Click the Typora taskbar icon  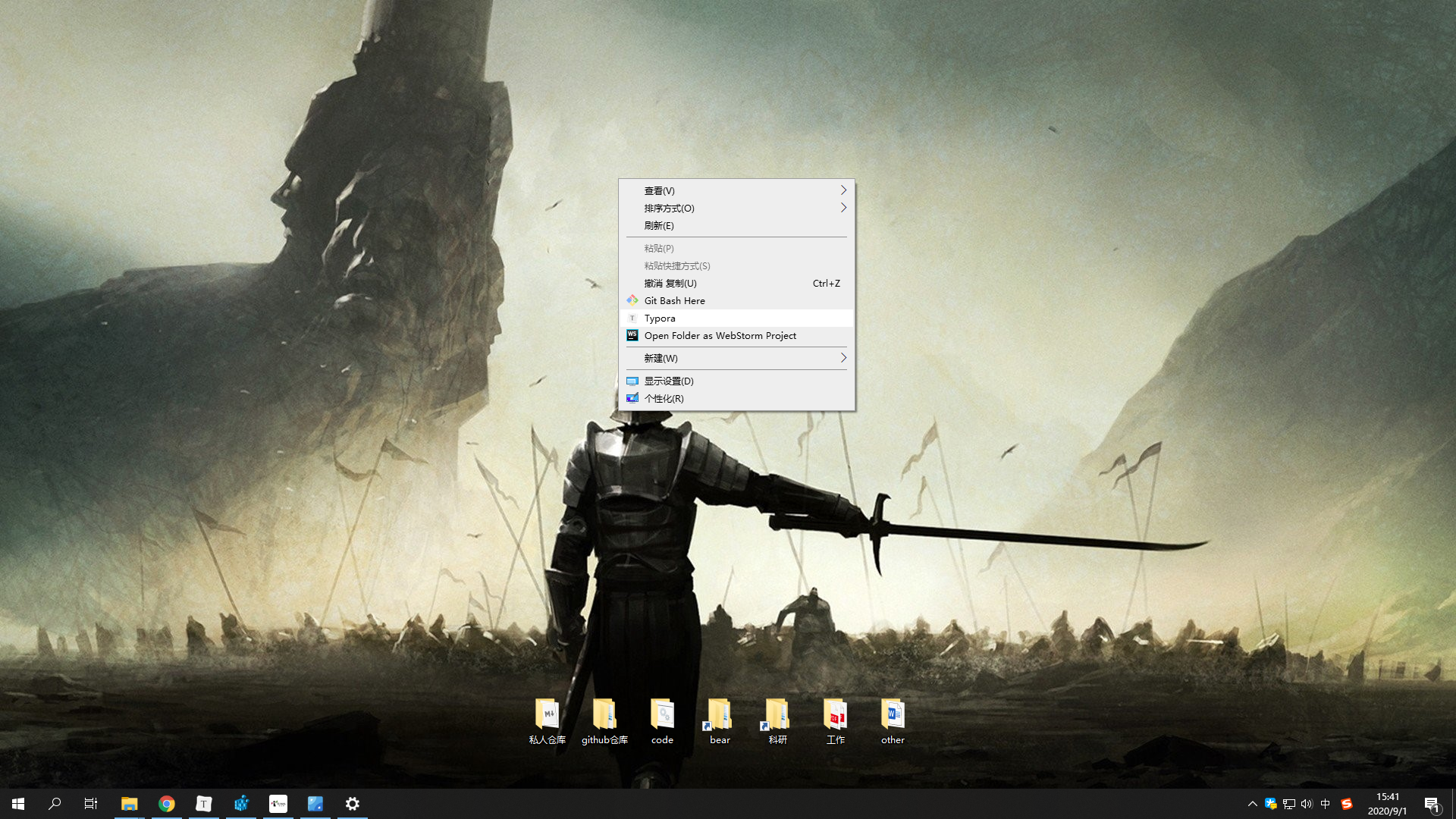coord(204,804)
